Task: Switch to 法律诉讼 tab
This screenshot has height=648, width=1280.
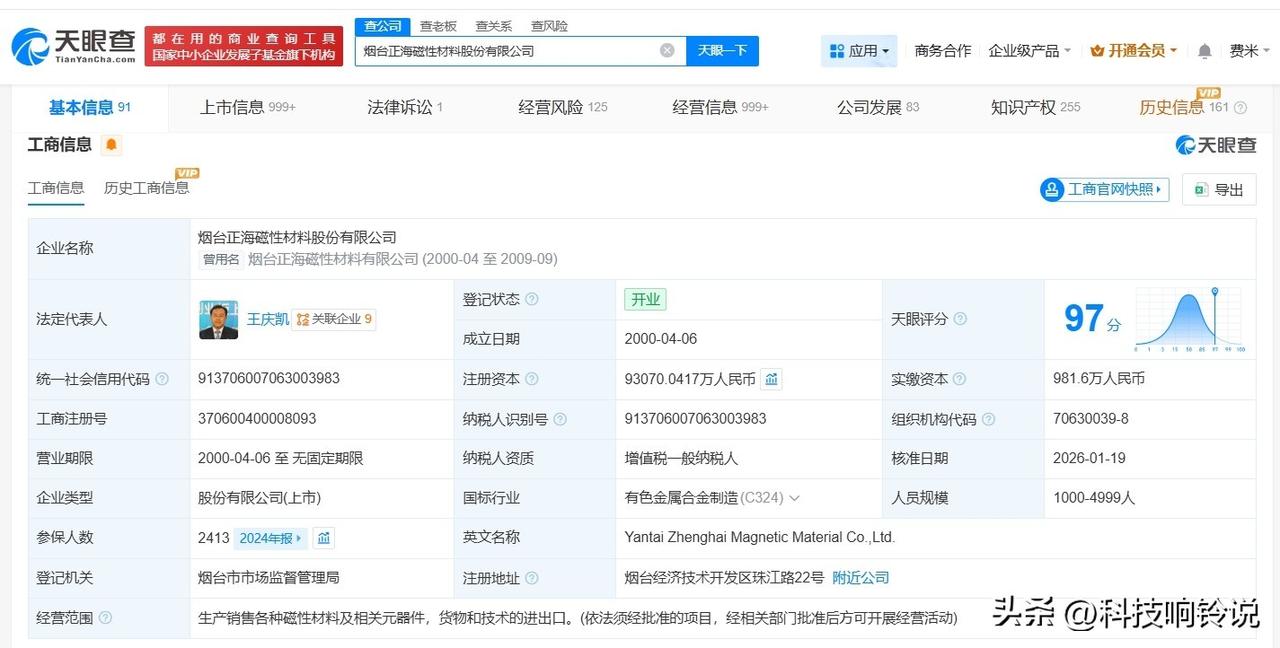Action: [405, 107]
